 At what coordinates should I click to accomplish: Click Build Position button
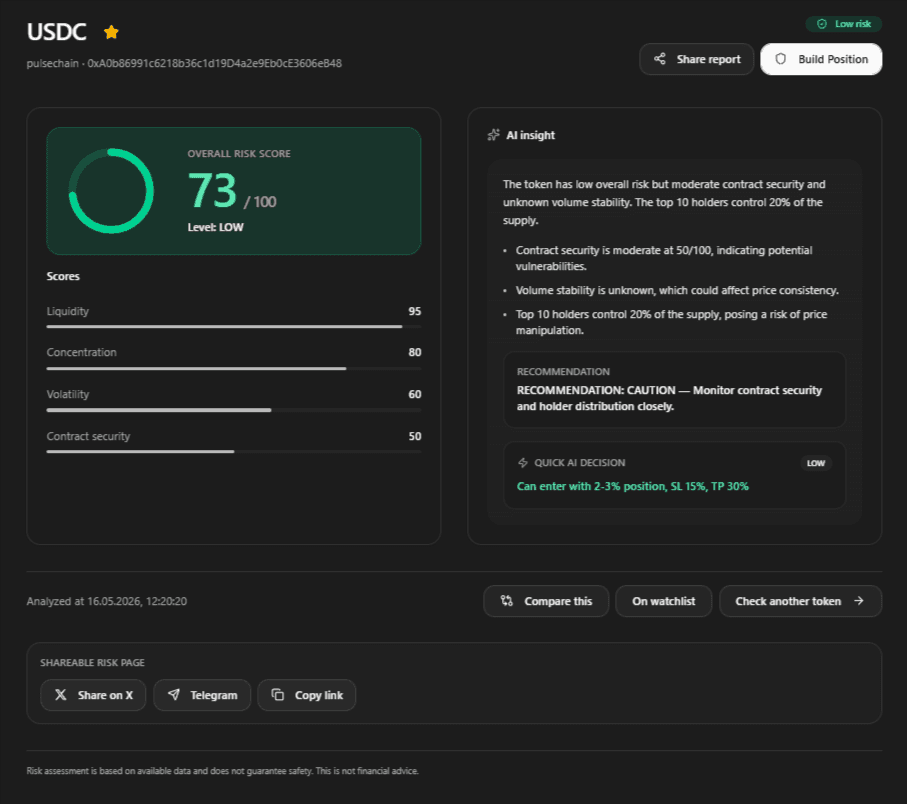point(821,59)
